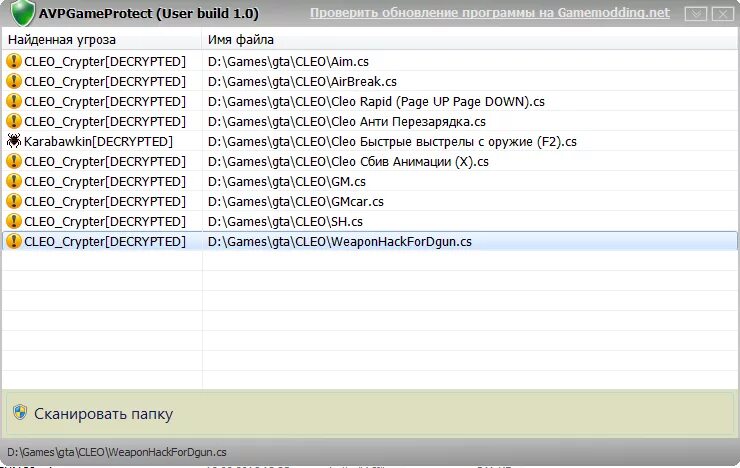Select threat label in GMcar.cs row
This screenshot has width=740, height=468.
(x=105, y=202)
